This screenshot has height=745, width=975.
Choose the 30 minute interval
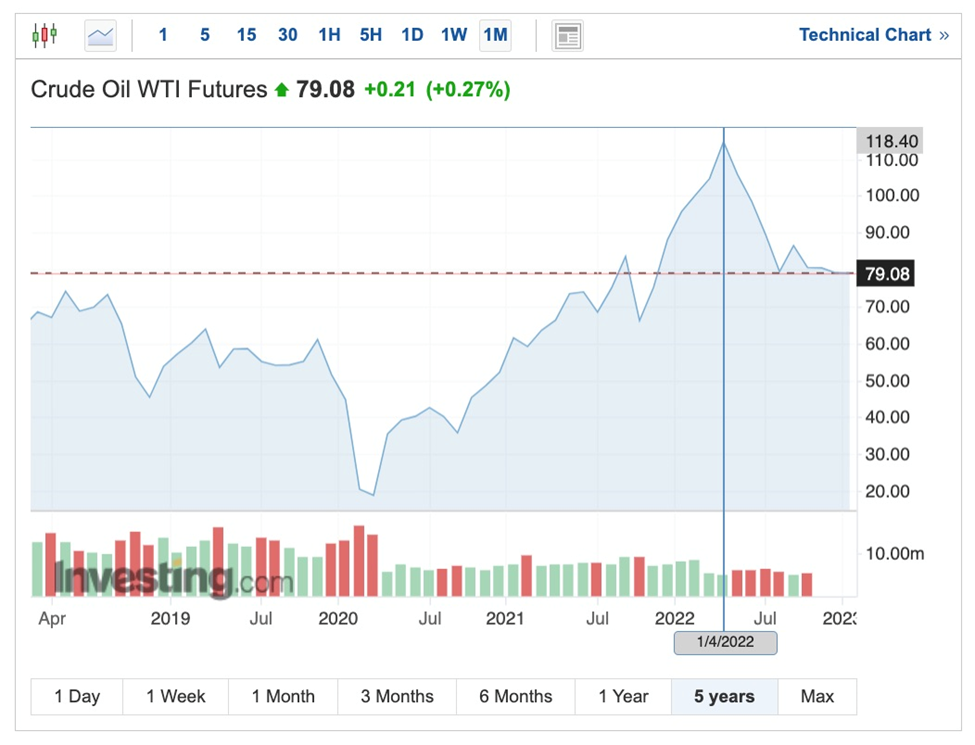288,35
